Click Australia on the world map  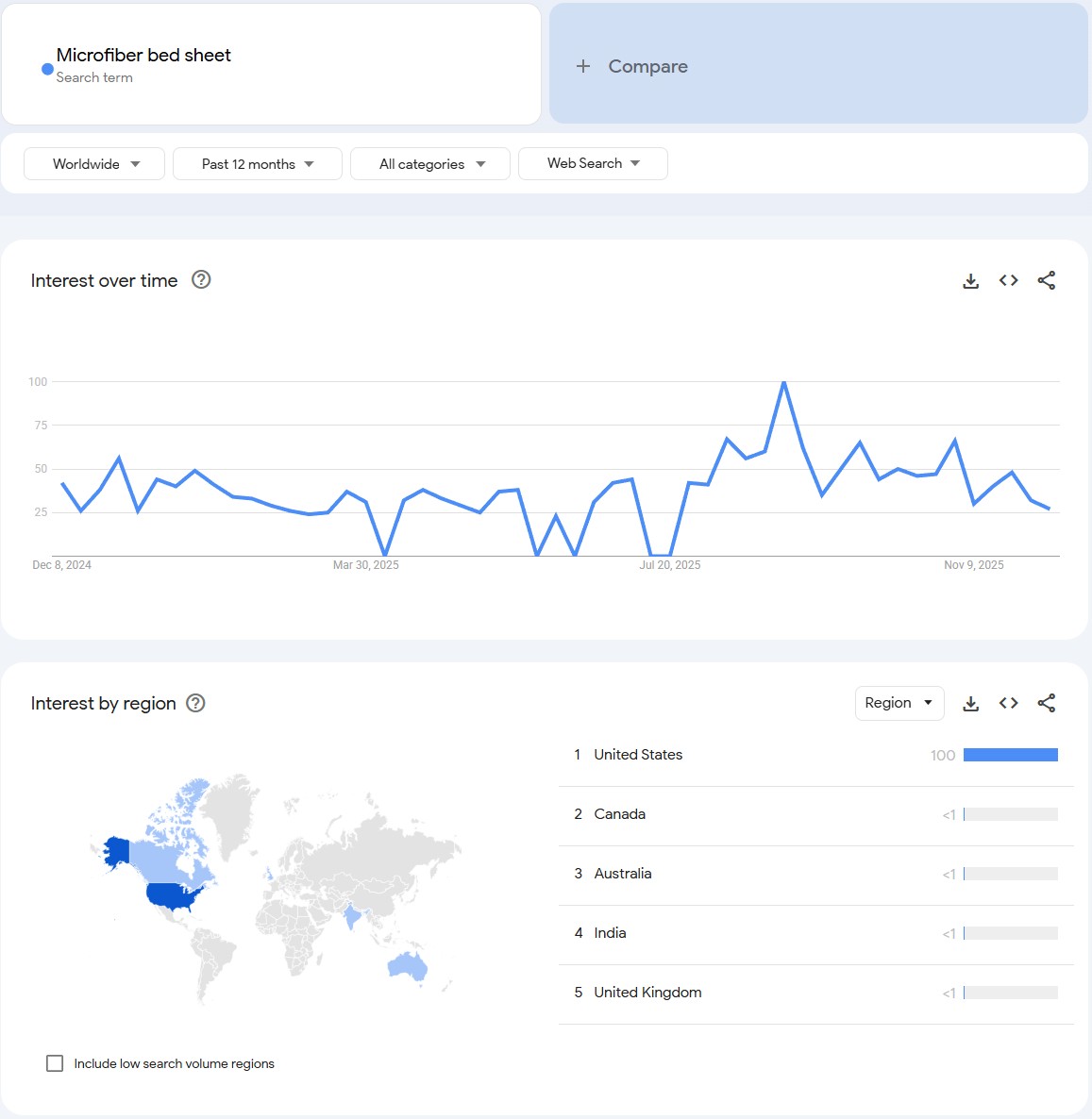pyautogui.click(x=409, y=966)
